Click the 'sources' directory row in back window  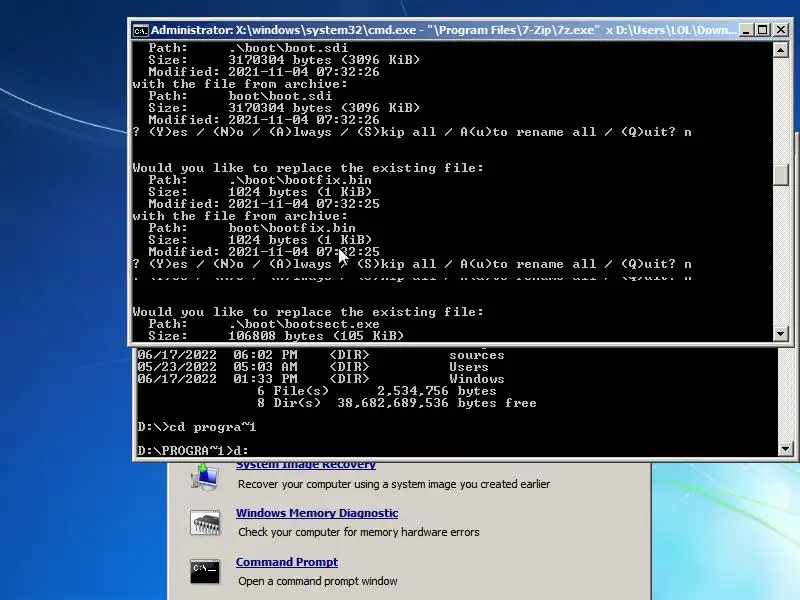(x=320, y=355)
